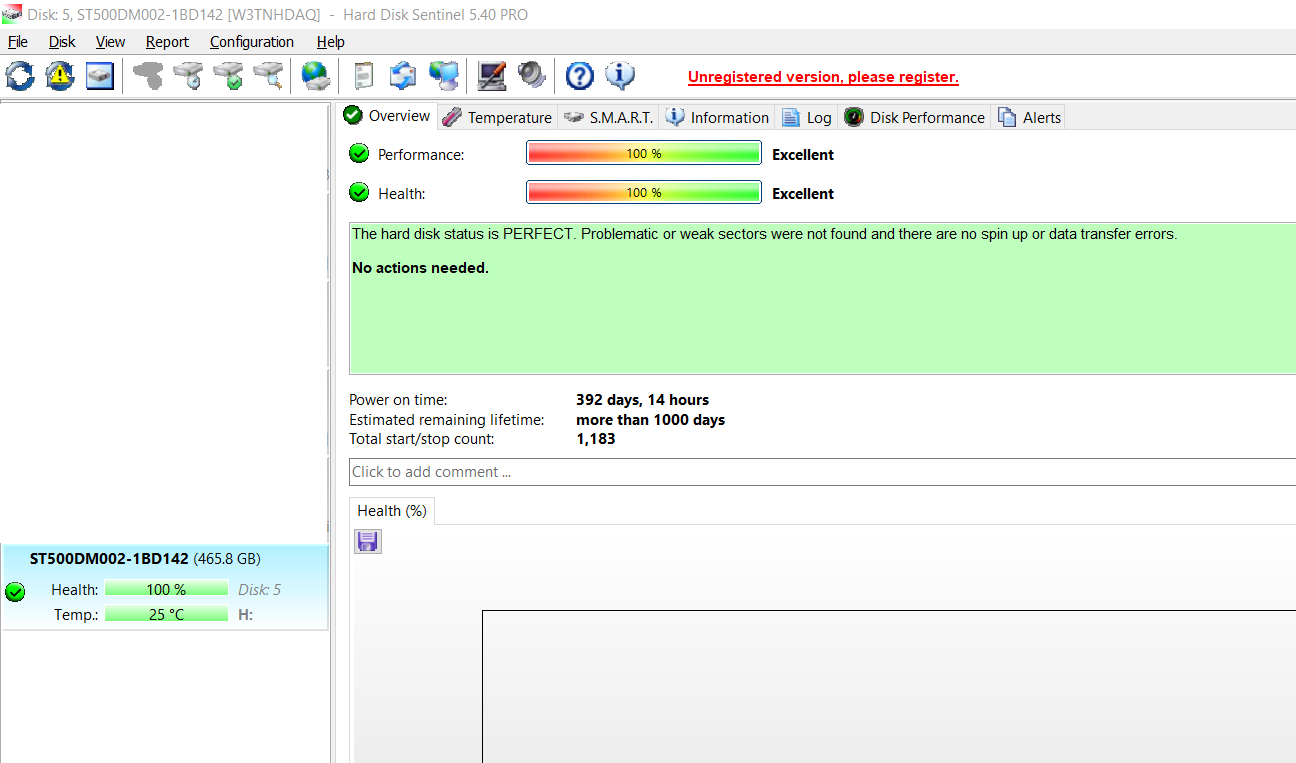The image size is (1296, 763).
Task: Click the Performance 100 % bar
Action: (x=644, y=154)
